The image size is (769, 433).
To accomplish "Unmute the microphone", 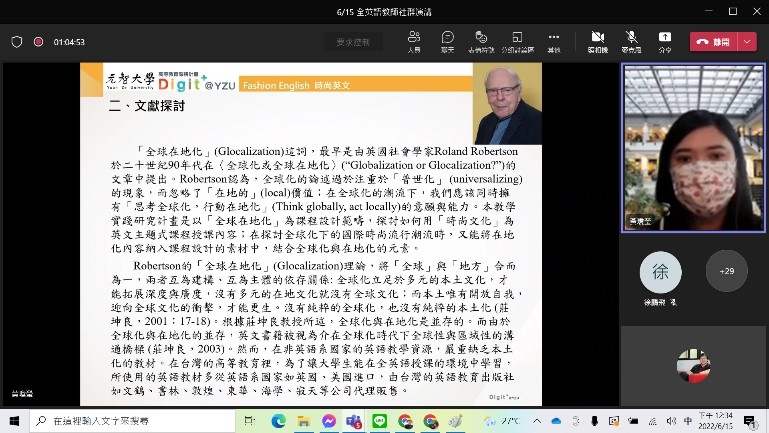I will click(631, 41).
